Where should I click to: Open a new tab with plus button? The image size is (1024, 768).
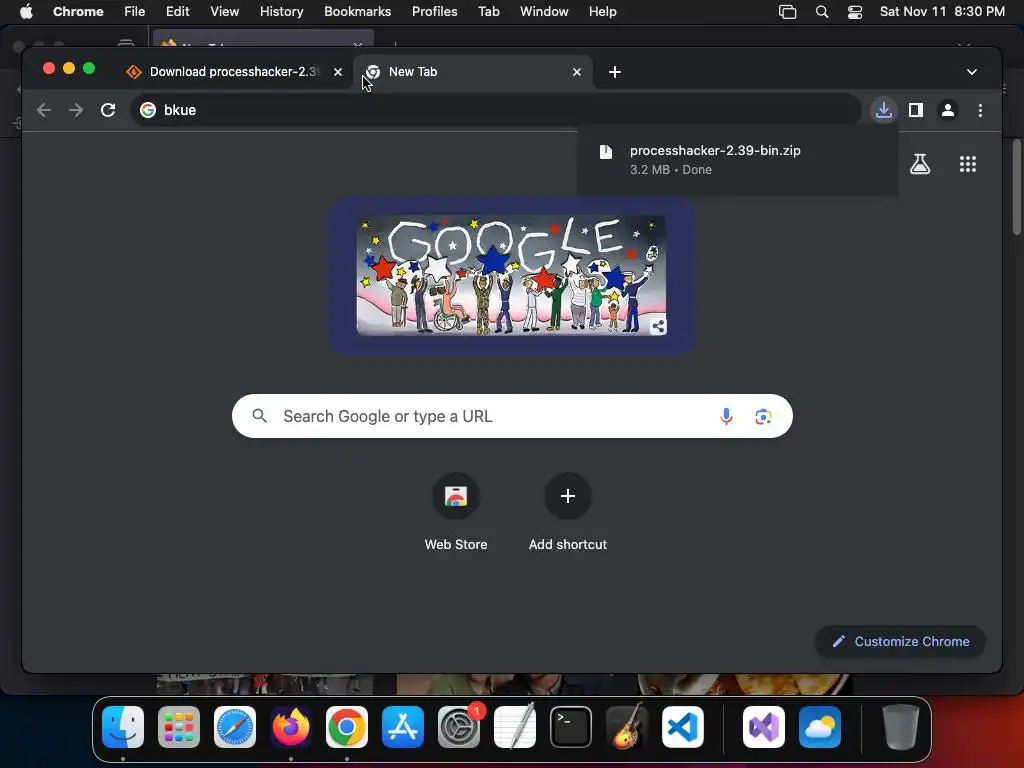[615, 72]
